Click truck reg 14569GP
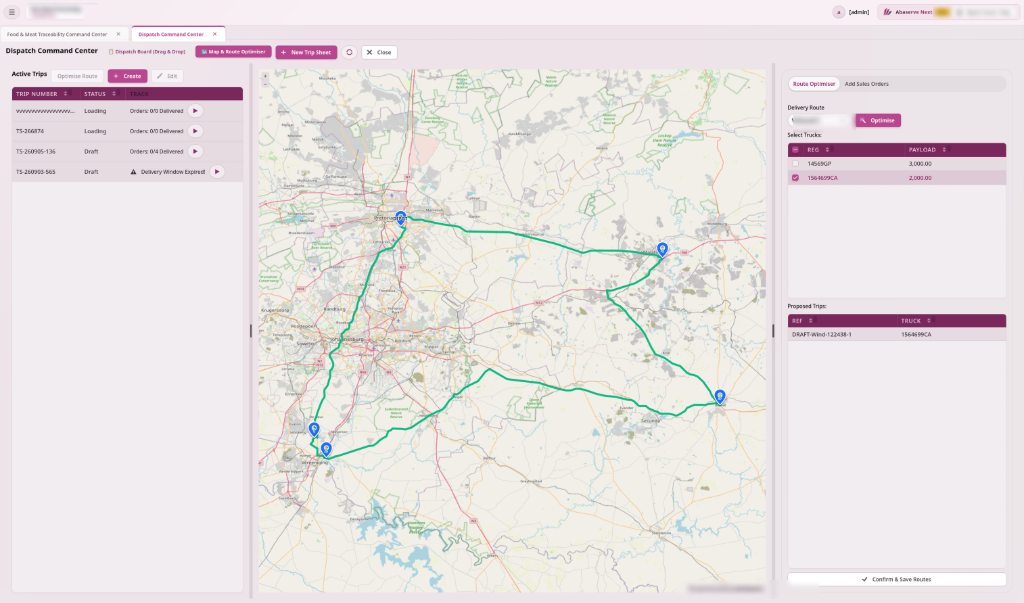Image resolution: width=1024 pixels, height=603 pixels. (x=819, y=164)
